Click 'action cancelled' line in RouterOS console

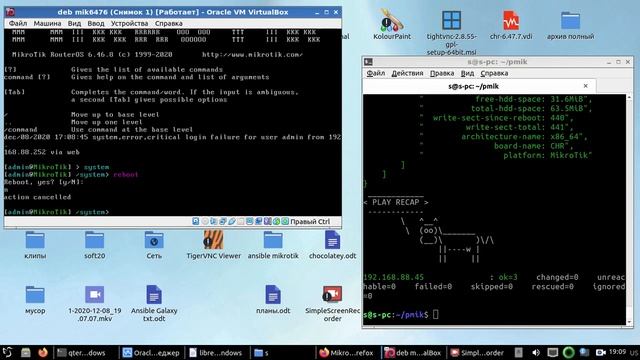pyautogui.click(x=38, y=197)
